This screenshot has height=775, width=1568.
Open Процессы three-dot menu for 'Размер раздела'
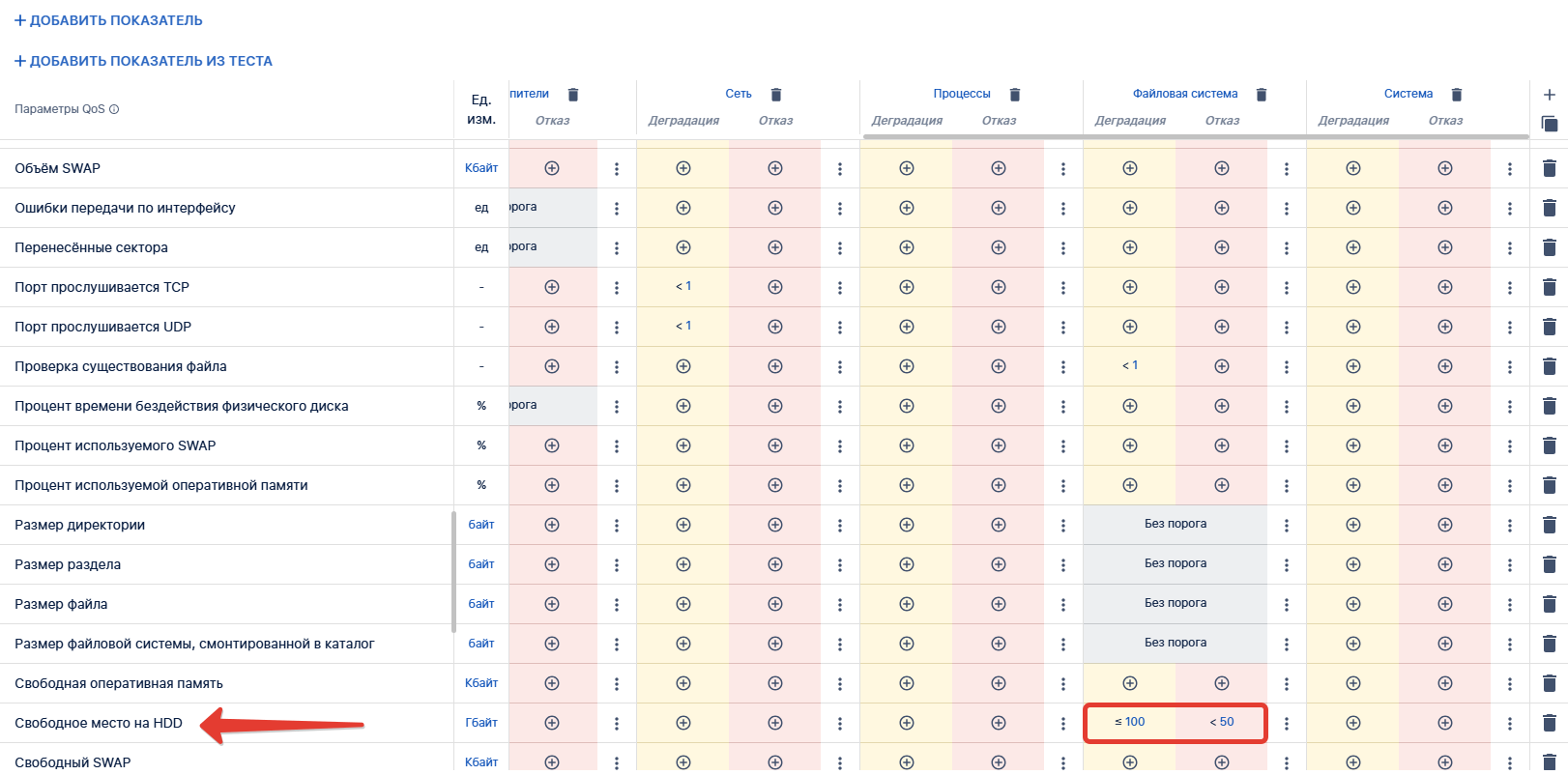pos(1062,565)
